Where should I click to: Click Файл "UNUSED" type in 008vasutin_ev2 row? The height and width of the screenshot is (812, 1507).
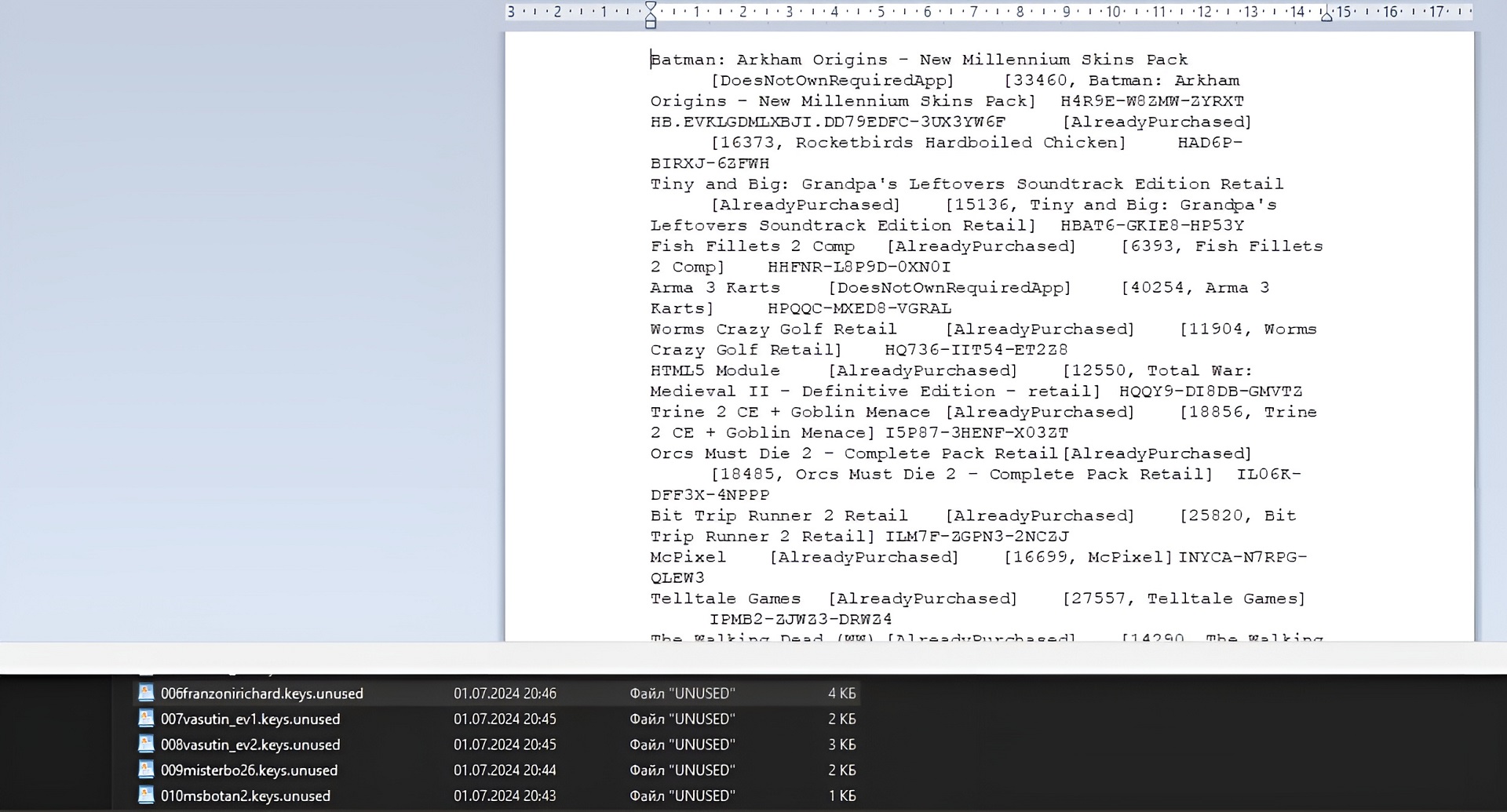pos(682,745)
